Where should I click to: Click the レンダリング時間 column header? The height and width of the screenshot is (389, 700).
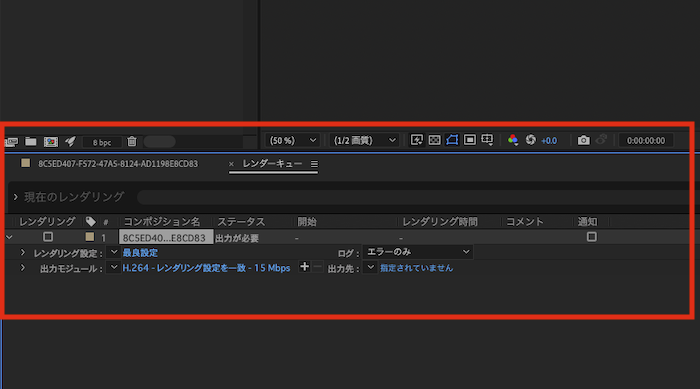pyautogui.click(x=440, y=222)
